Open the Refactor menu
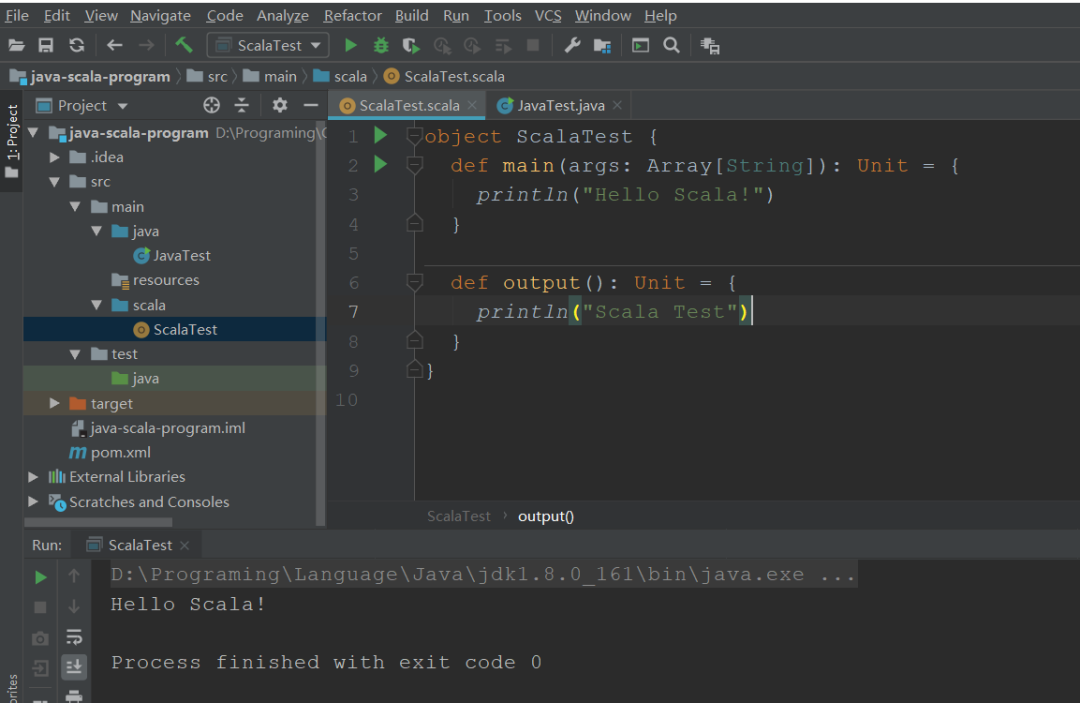 coord(352,15)
